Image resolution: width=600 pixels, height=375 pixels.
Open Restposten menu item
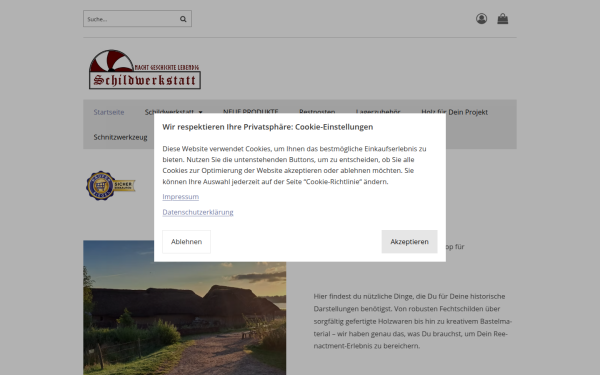[317, 111]
